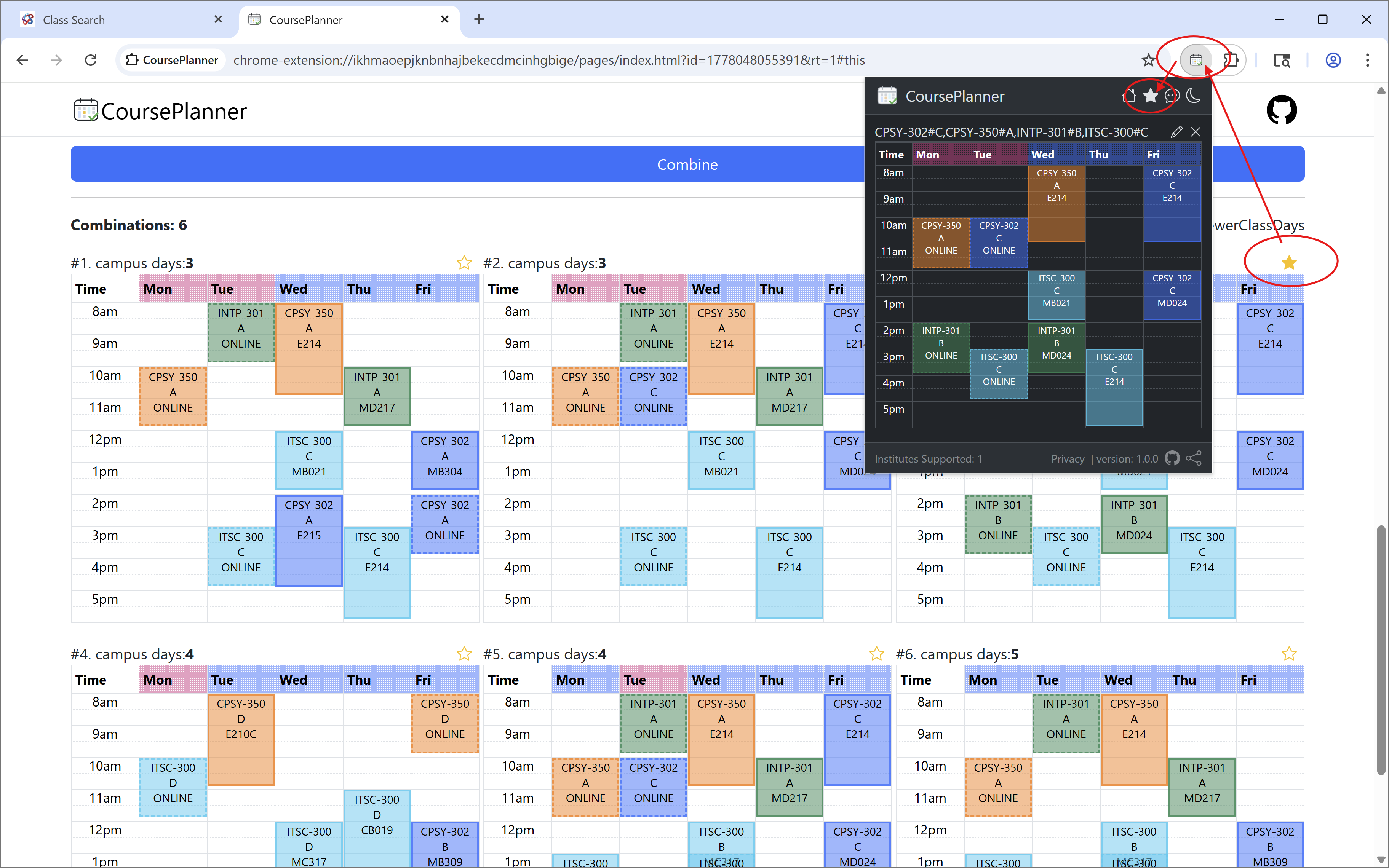Click the scrollbar down arrow

[1381, 859]
